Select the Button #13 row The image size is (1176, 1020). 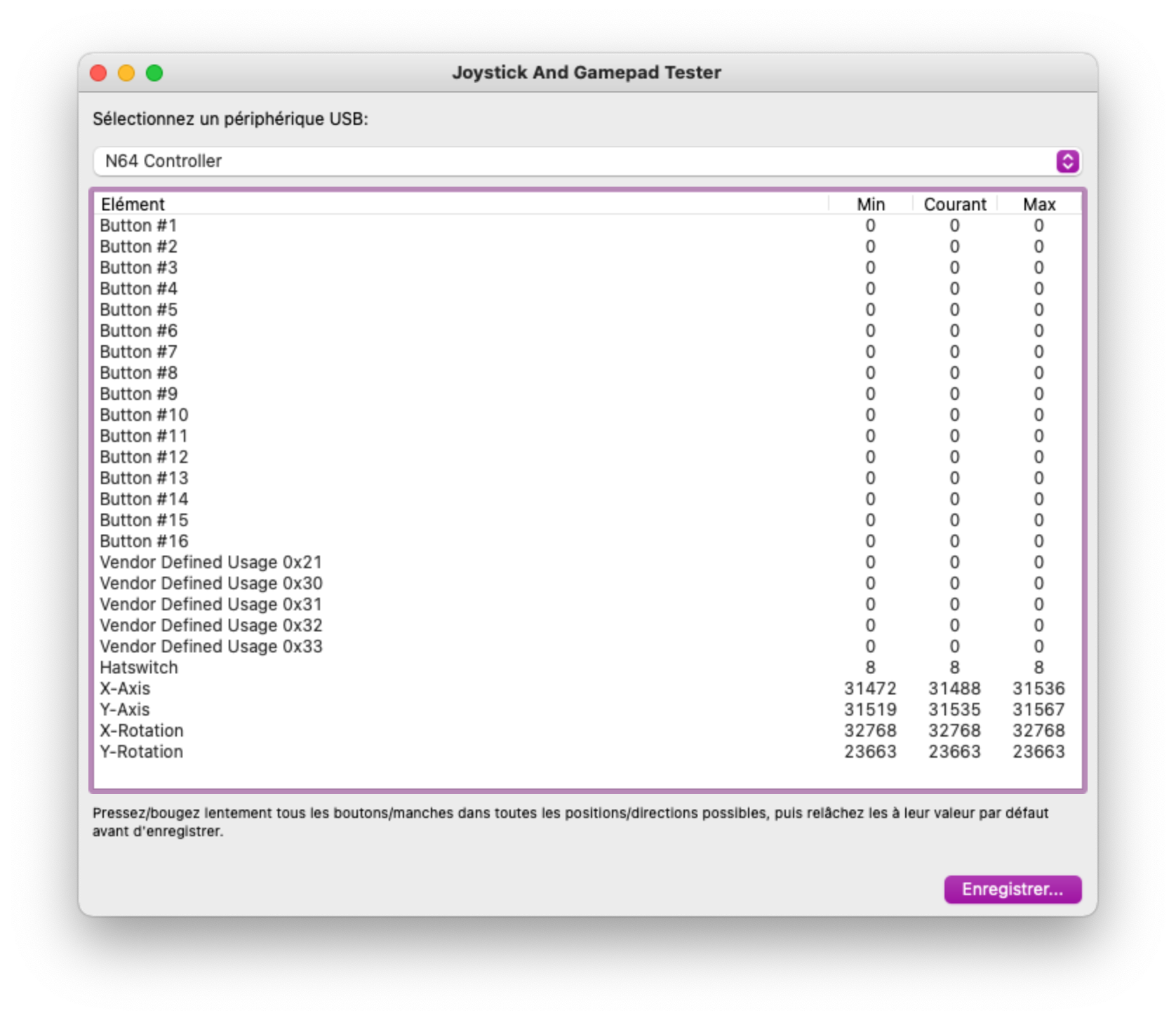[588, 478]
